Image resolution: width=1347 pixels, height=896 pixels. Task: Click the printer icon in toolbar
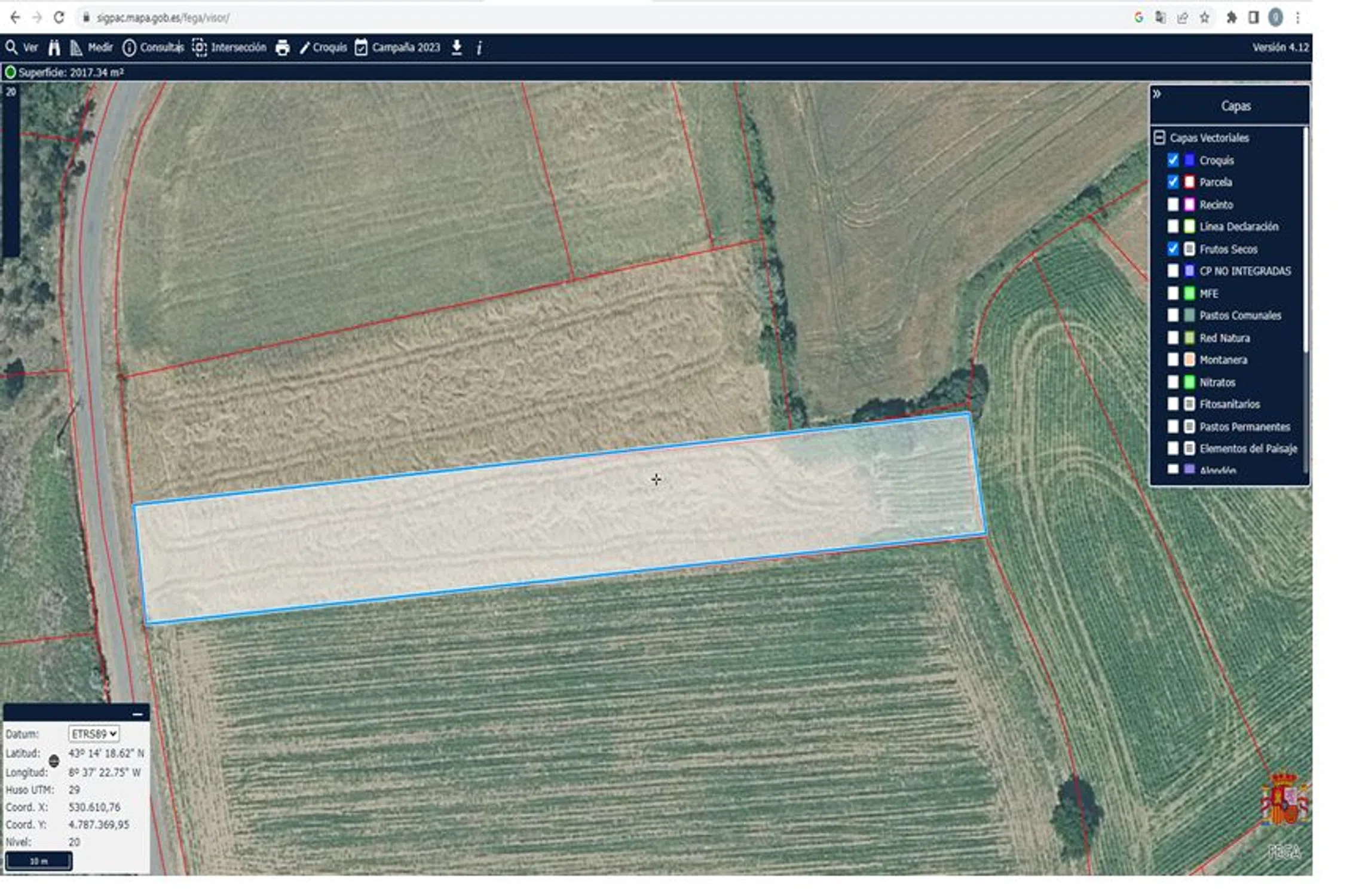(282, 48)
